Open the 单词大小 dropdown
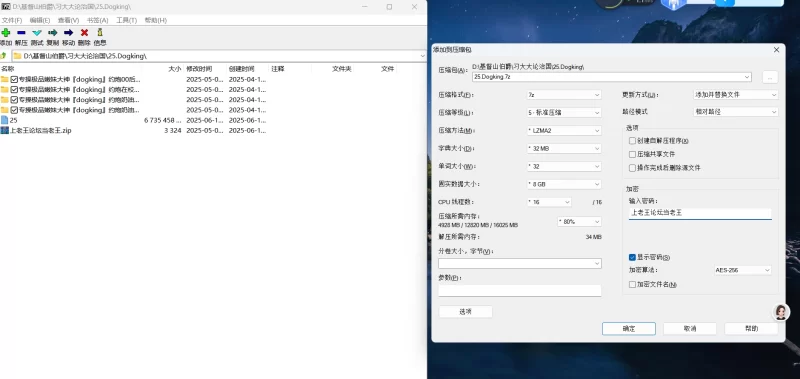The image size is (800, 379). (564, 166)
